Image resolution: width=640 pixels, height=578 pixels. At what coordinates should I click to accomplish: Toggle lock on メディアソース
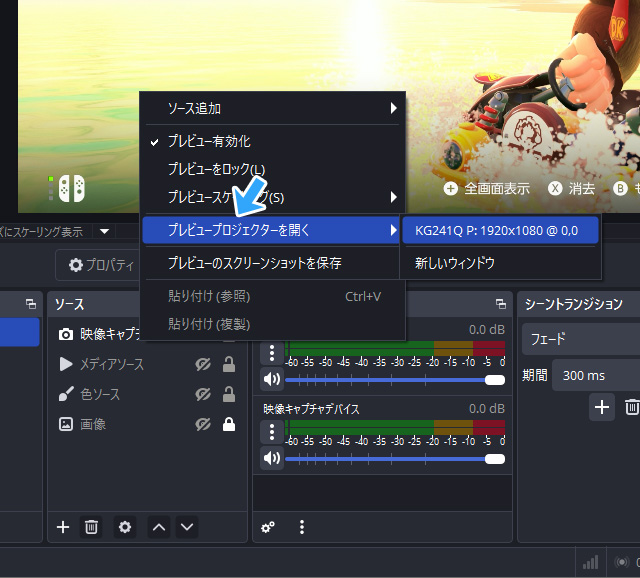coord(229,364)
